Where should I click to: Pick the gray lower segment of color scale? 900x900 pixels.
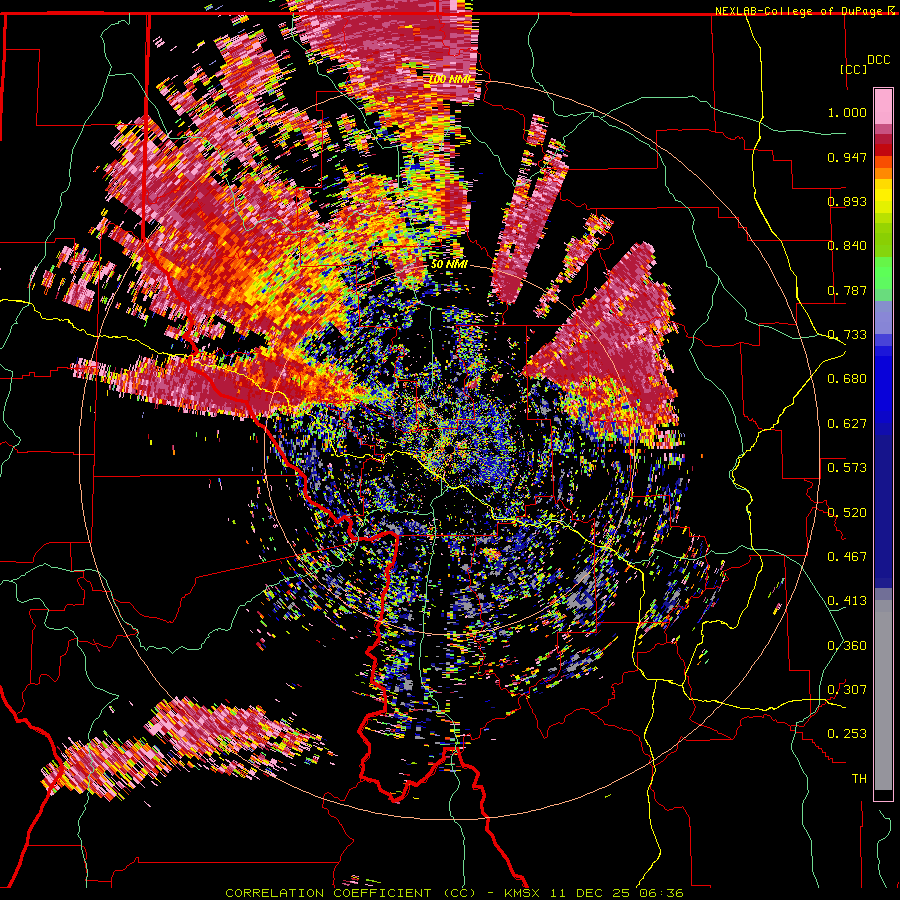click(883, 695)
